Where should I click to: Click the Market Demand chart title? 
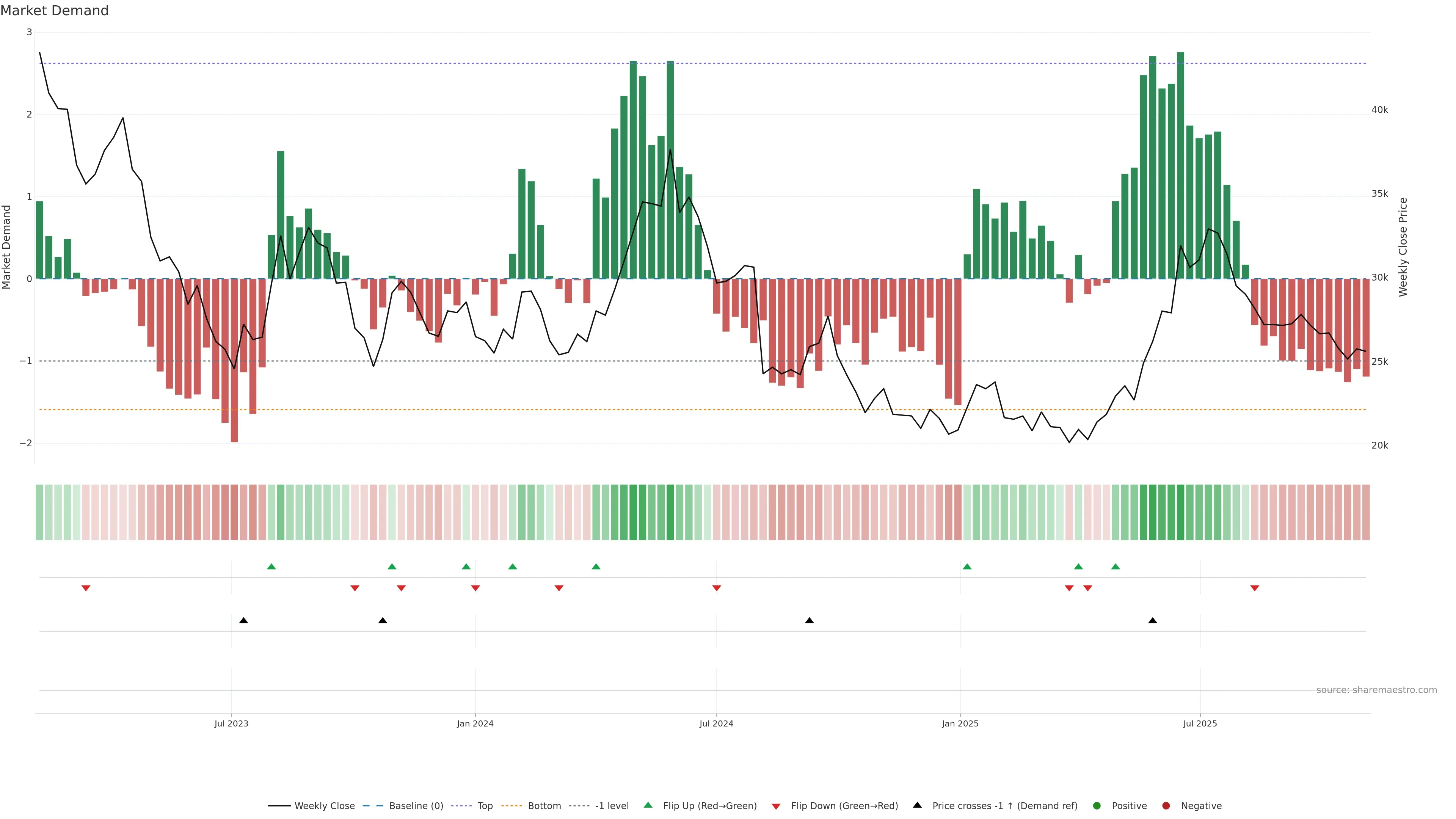click(x=54, y=11)
